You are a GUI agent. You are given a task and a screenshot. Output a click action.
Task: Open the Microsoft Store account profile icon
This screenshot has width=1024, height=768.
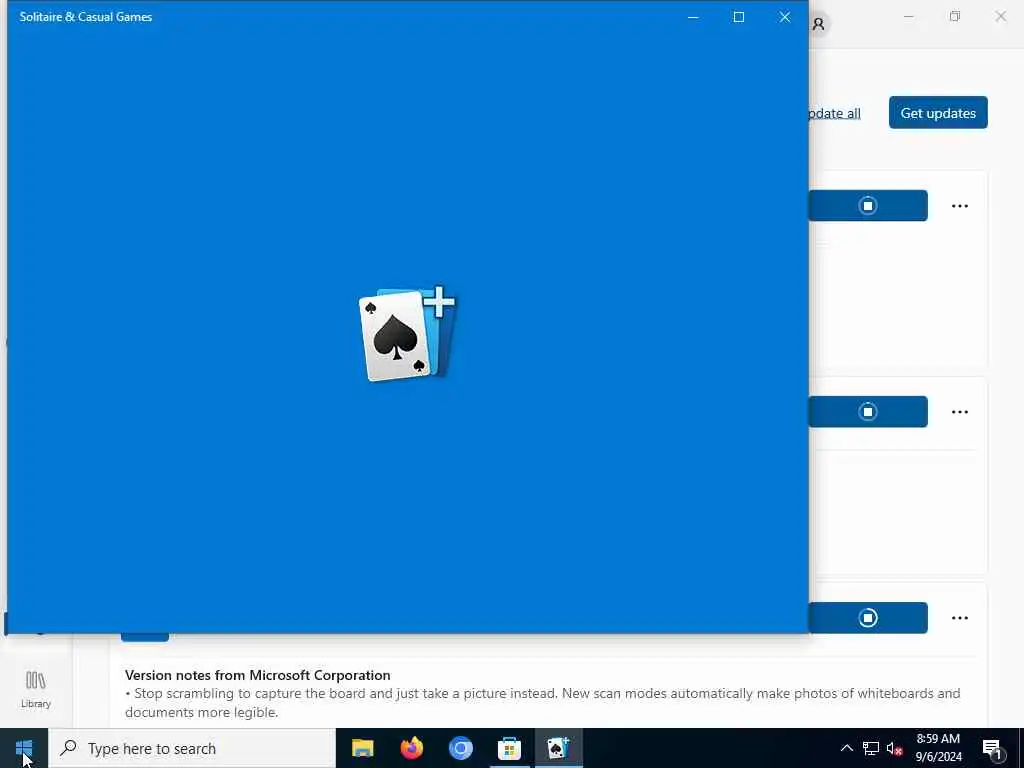coord(818,24)
